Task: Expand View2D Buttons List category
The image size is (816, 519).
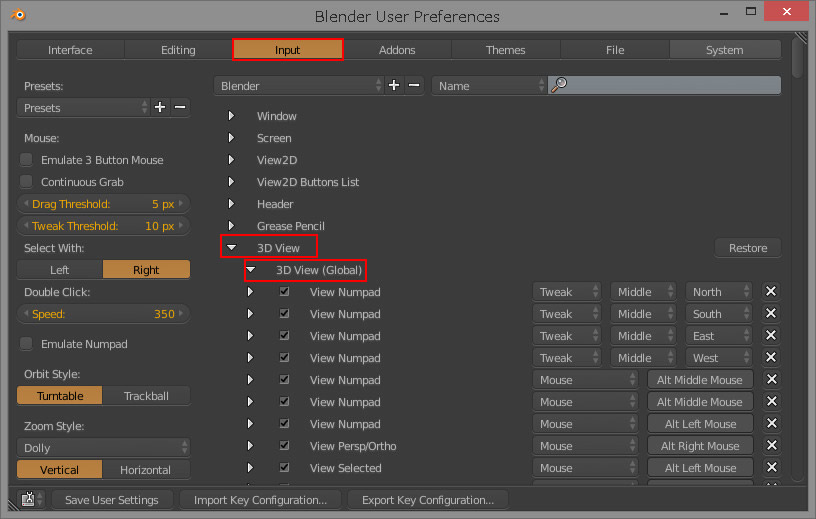Action: [x=231, y=181]
